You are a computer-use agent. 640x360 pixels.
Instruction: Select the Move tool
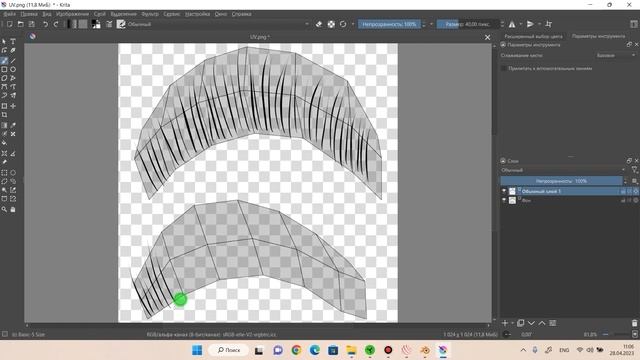tap(13, 106)
